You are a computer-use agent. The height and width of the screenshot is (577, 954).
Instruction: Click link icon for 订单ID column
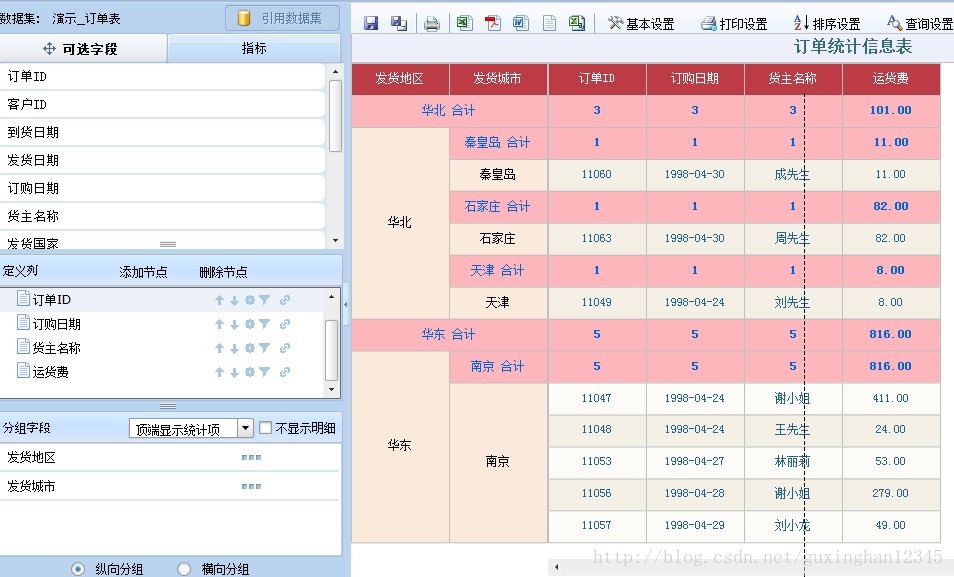click(x=285, y=300)
